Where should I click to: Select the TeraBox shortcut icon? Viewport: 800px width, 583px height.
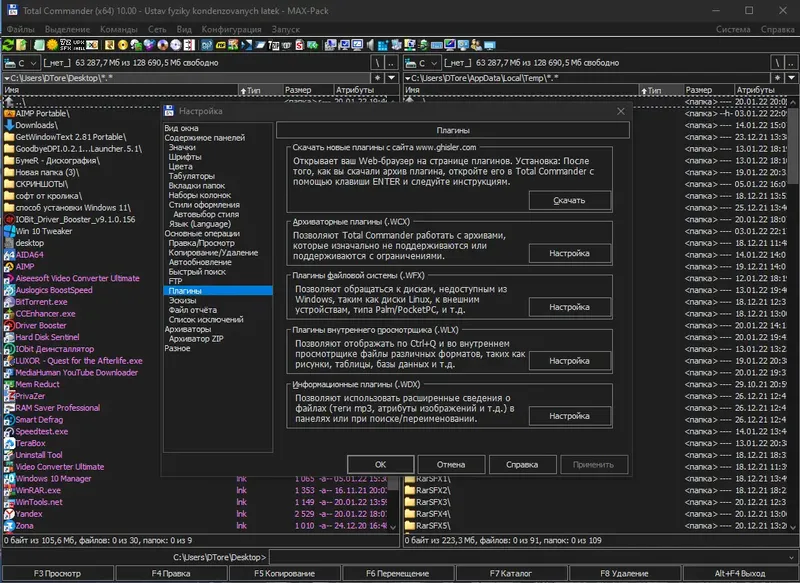9,443
